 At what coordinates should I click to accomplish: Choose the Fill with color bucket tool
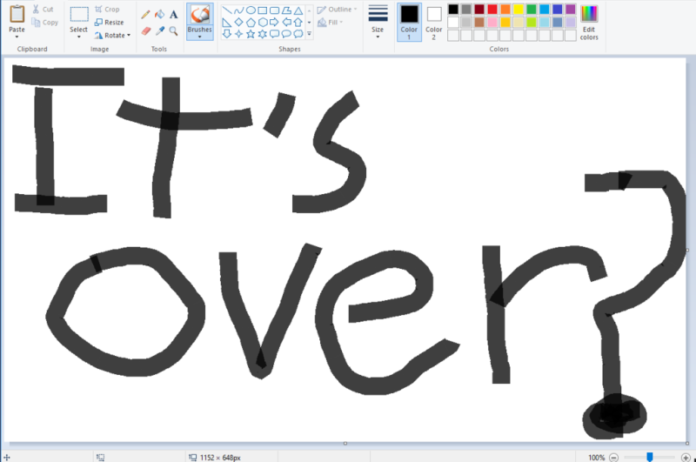point(160,15)
